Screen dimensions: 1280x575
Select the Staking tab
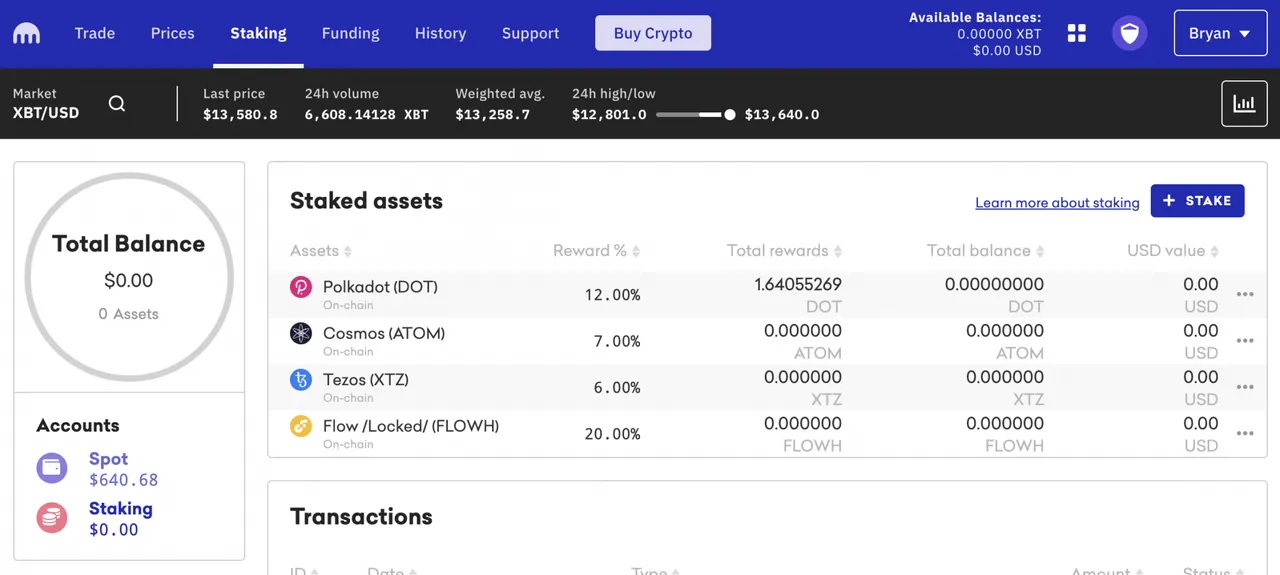258,33
